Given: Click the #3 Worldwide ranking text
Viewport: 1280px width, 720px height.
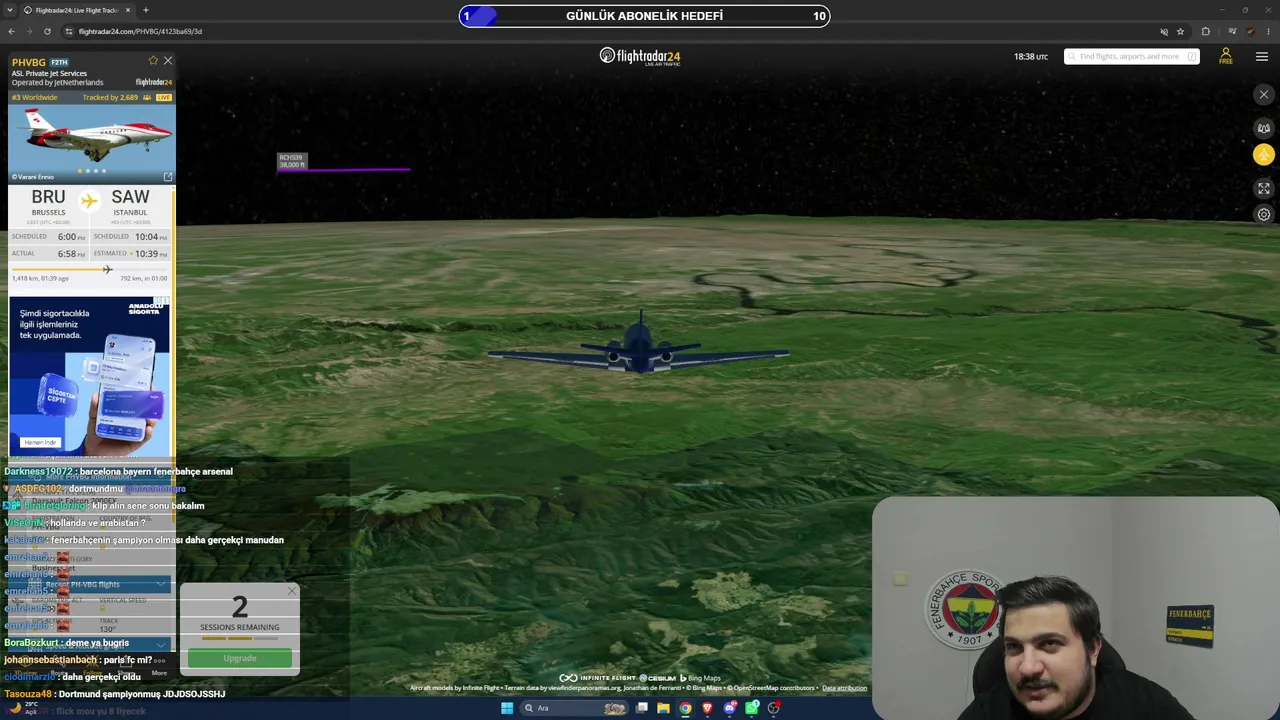Looking at the screenshot, I should click(35, 97).
